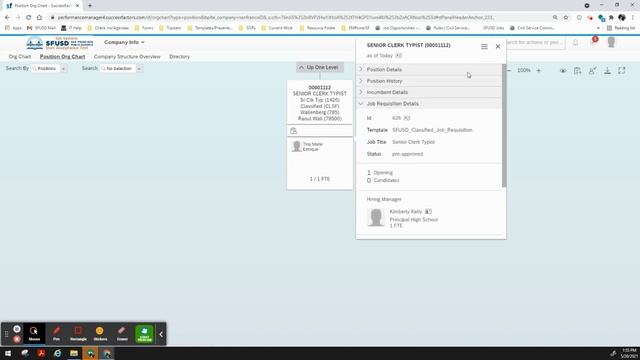Click the add position icon in chart toolbar

577,71
